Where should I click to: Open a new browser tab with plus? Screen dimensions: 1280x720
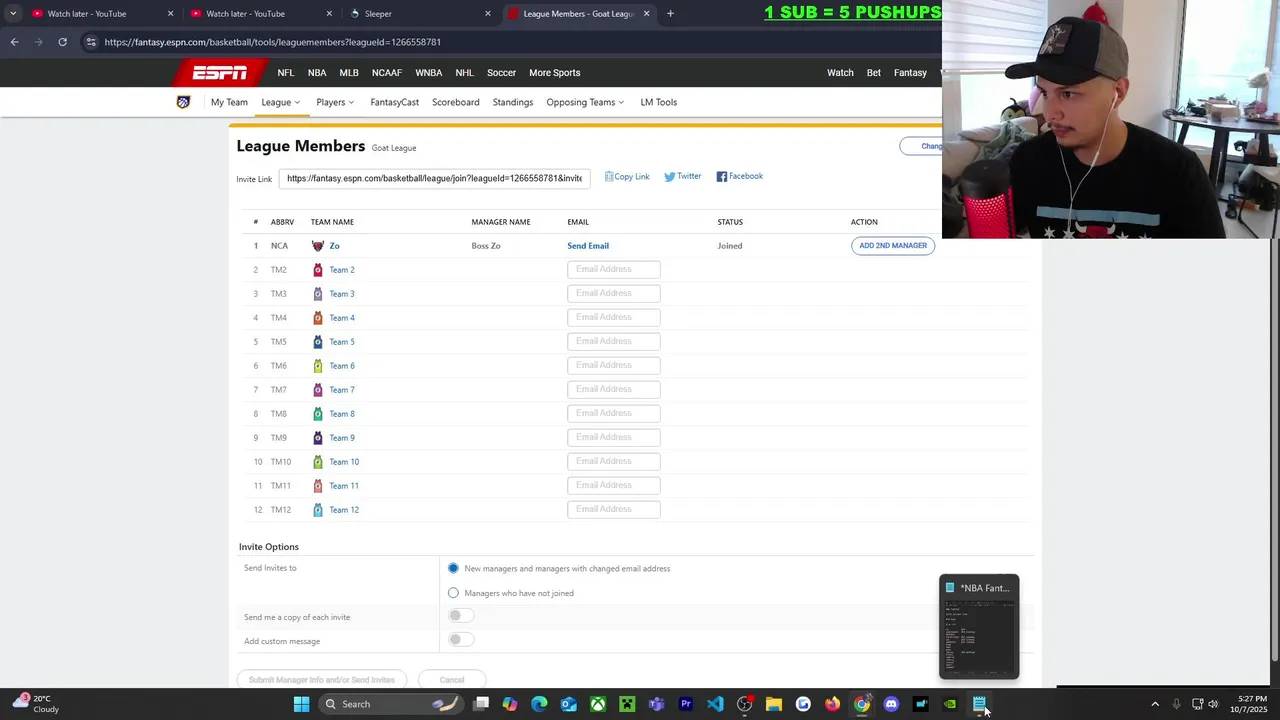pos(670,14)
